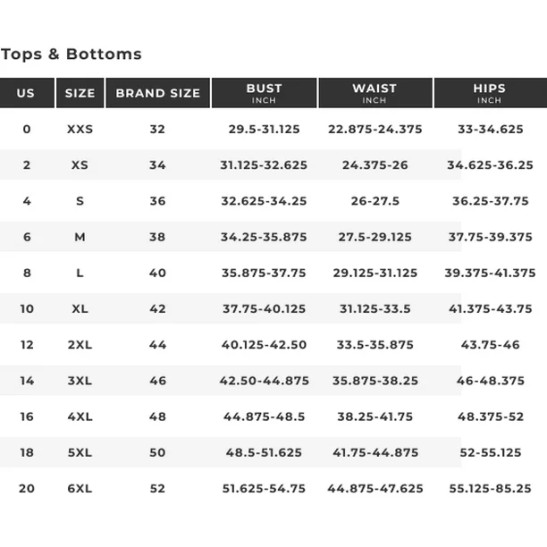Image resolution: width=547 pixels, height=547 pixels.
Task: Click brand size 36 in S row
Action: 157,201
